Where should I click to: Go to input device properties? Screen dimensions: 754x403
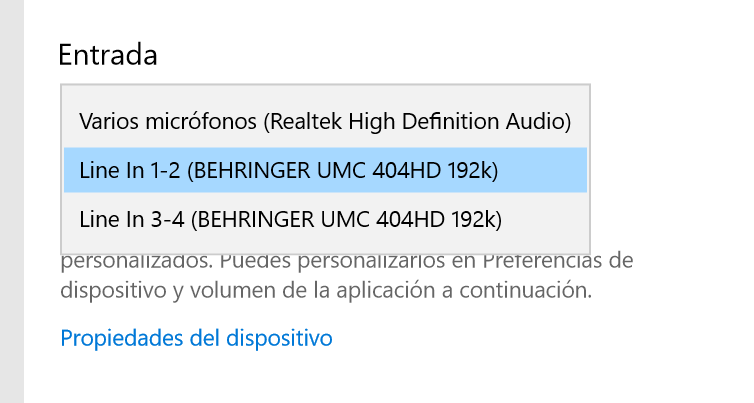point(196,338)
